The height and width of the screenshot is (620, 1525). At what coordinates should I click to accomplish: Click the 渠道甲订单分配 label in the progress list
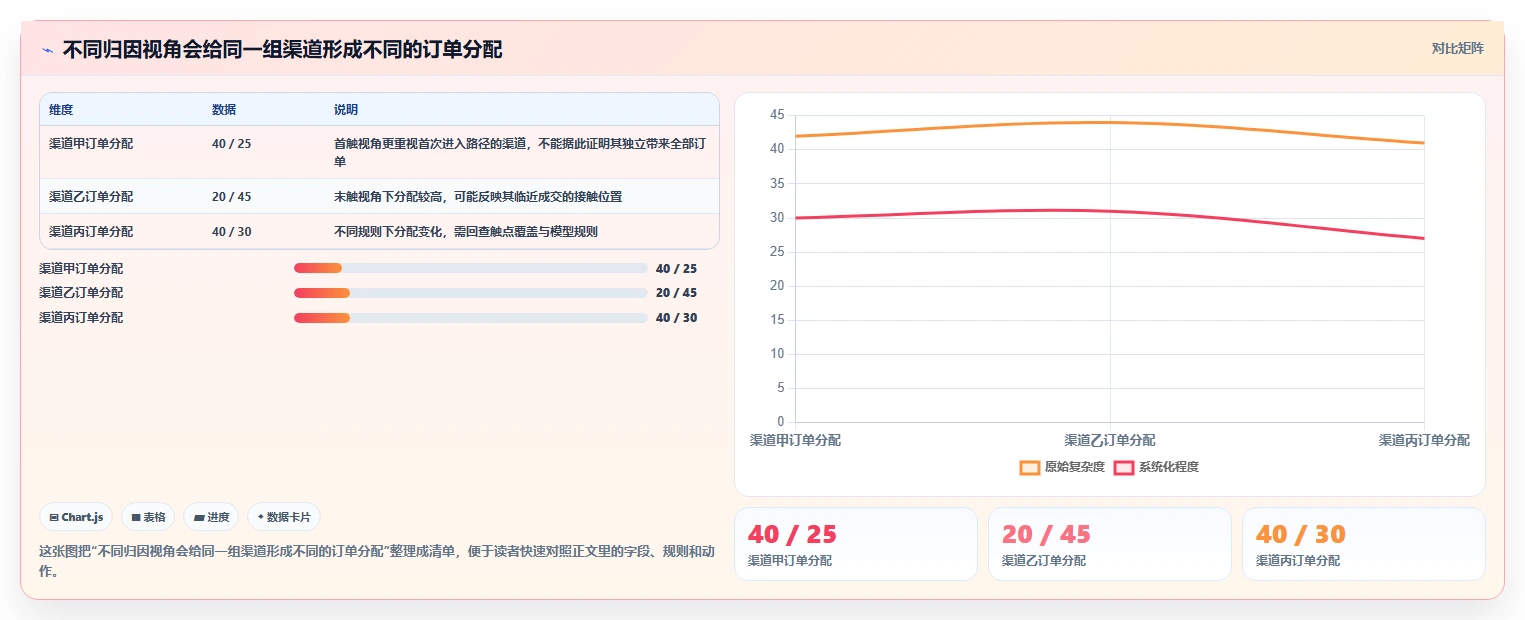(x=81, y=268)
